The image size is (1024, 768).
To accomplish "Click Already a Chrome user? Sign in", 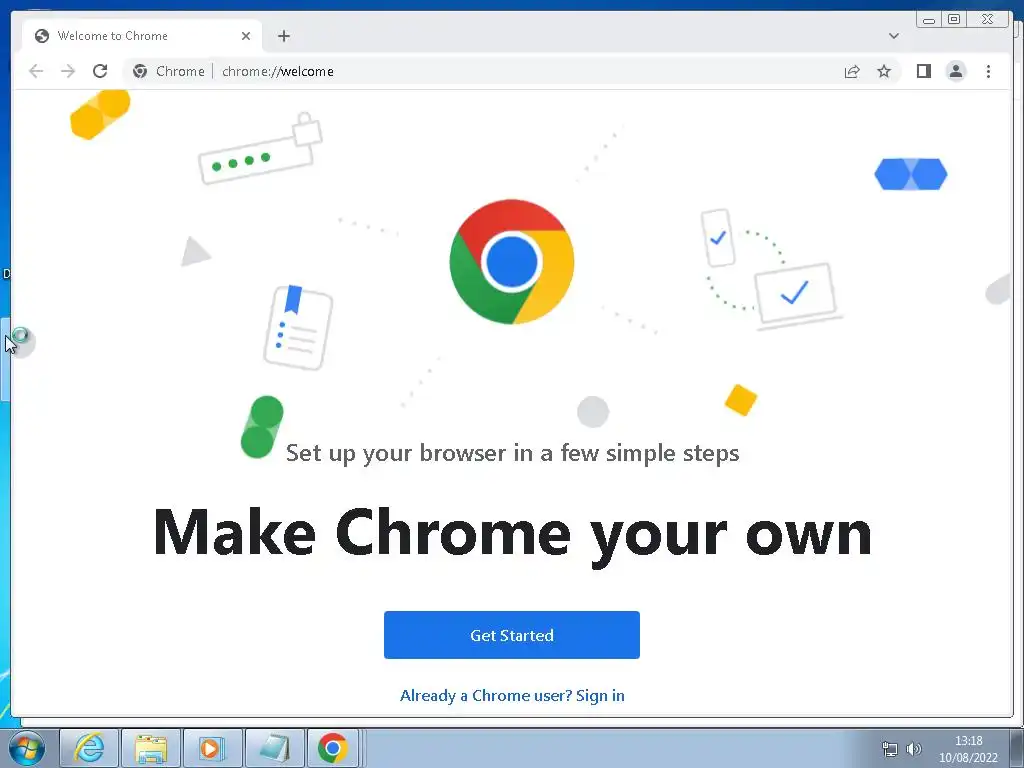I will tap(512, 696).
